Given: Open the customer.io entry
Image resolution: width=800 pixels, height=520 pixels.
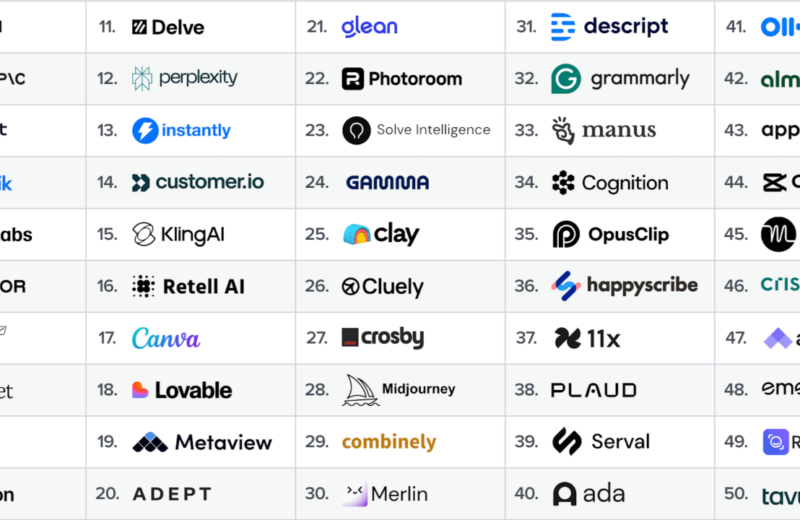Looking at the screenshot, I should (197, 182).
